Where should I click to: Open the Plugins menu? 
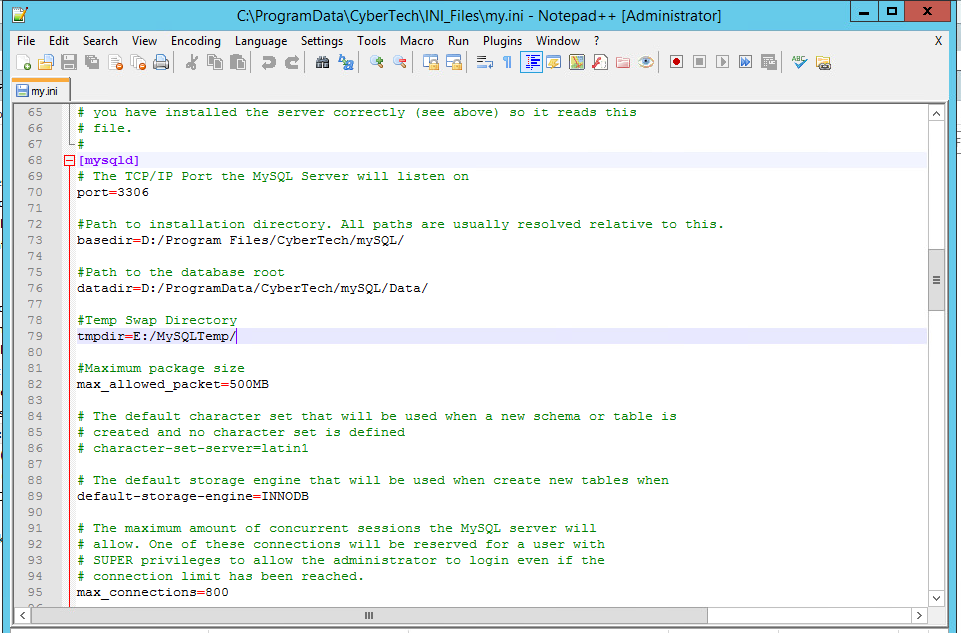502,41
